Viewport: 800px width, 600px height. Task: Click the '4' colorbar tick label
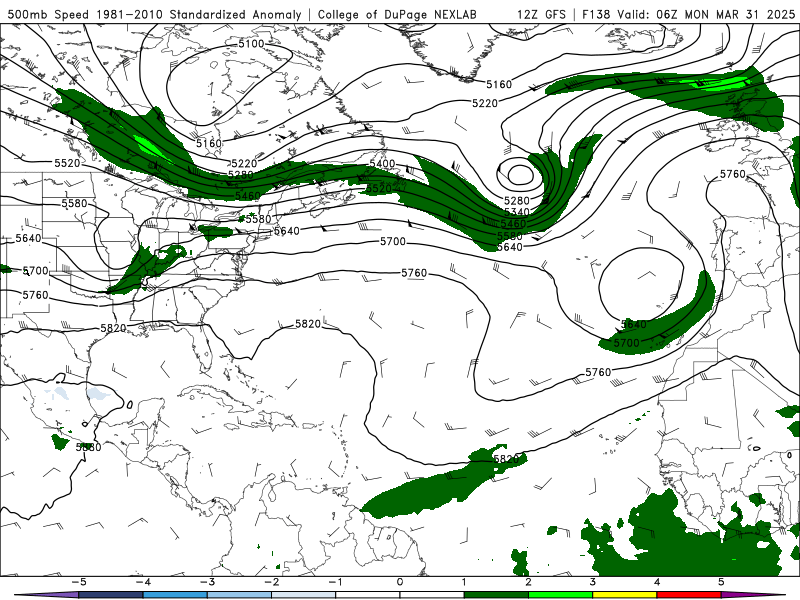tap(657, 582)
